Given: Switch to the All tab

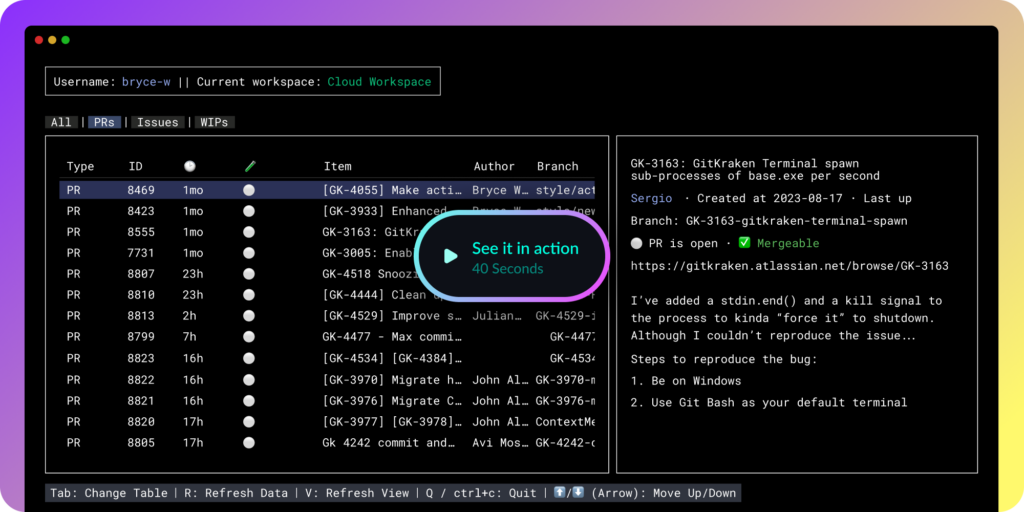Looking at the screenshot, I should point(61,122).
